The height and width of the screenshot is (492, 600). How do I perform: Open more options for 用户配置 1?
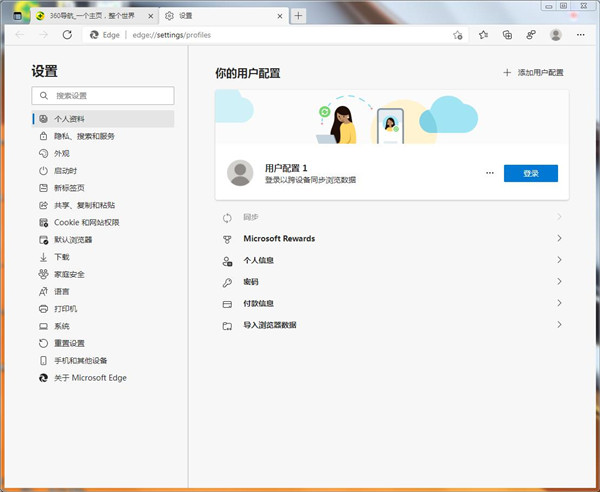tap(489, 173)
